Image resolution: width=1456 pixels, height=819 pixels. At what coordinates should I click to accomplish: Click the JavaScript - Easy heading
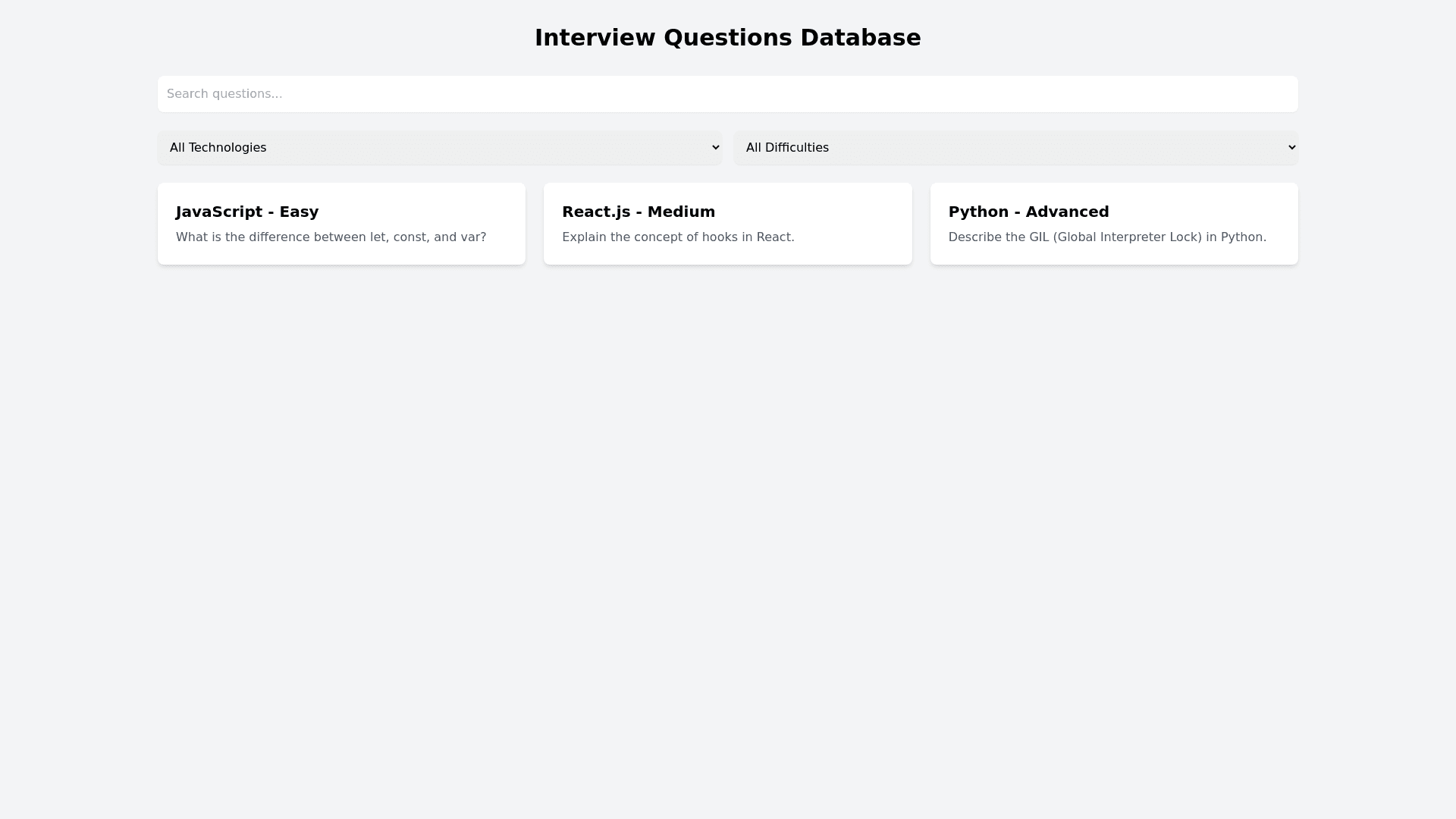pos(247,212)
